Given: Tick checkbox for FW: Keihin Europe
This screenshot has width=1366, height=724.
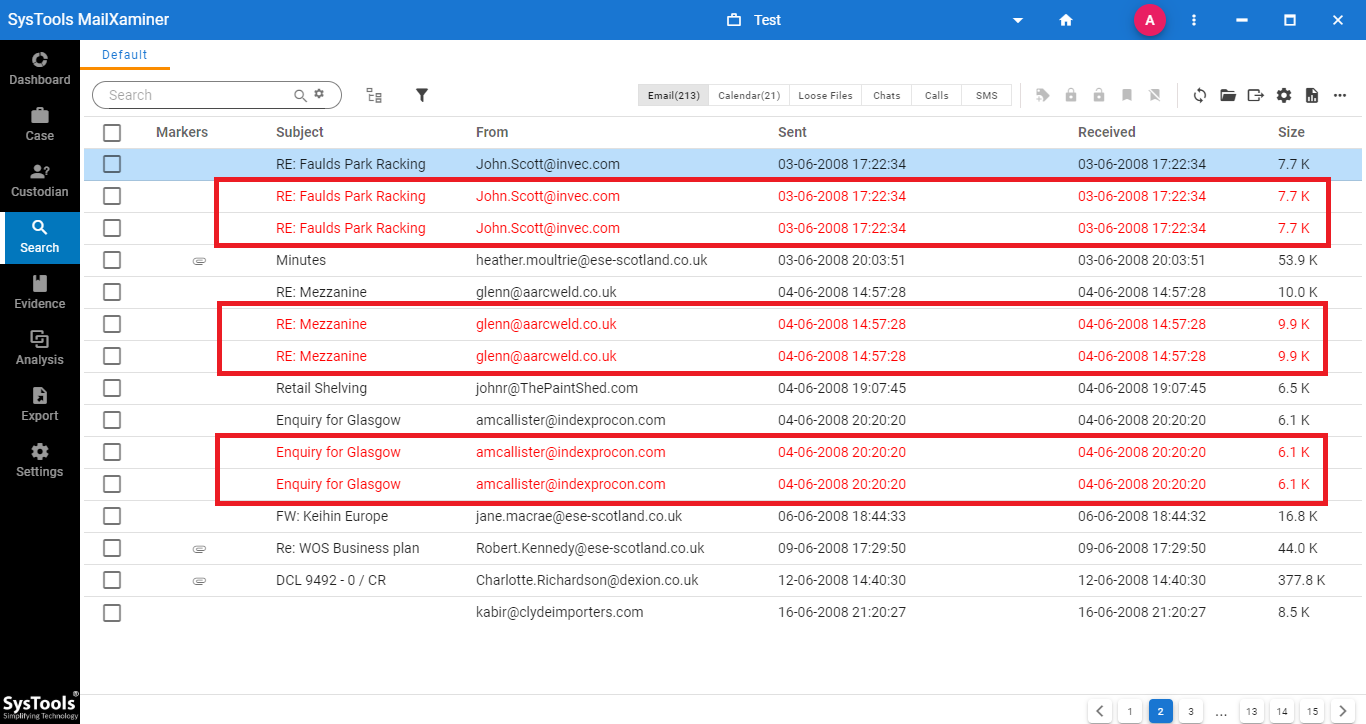Looking at the screenshot, I should (112, 516).
